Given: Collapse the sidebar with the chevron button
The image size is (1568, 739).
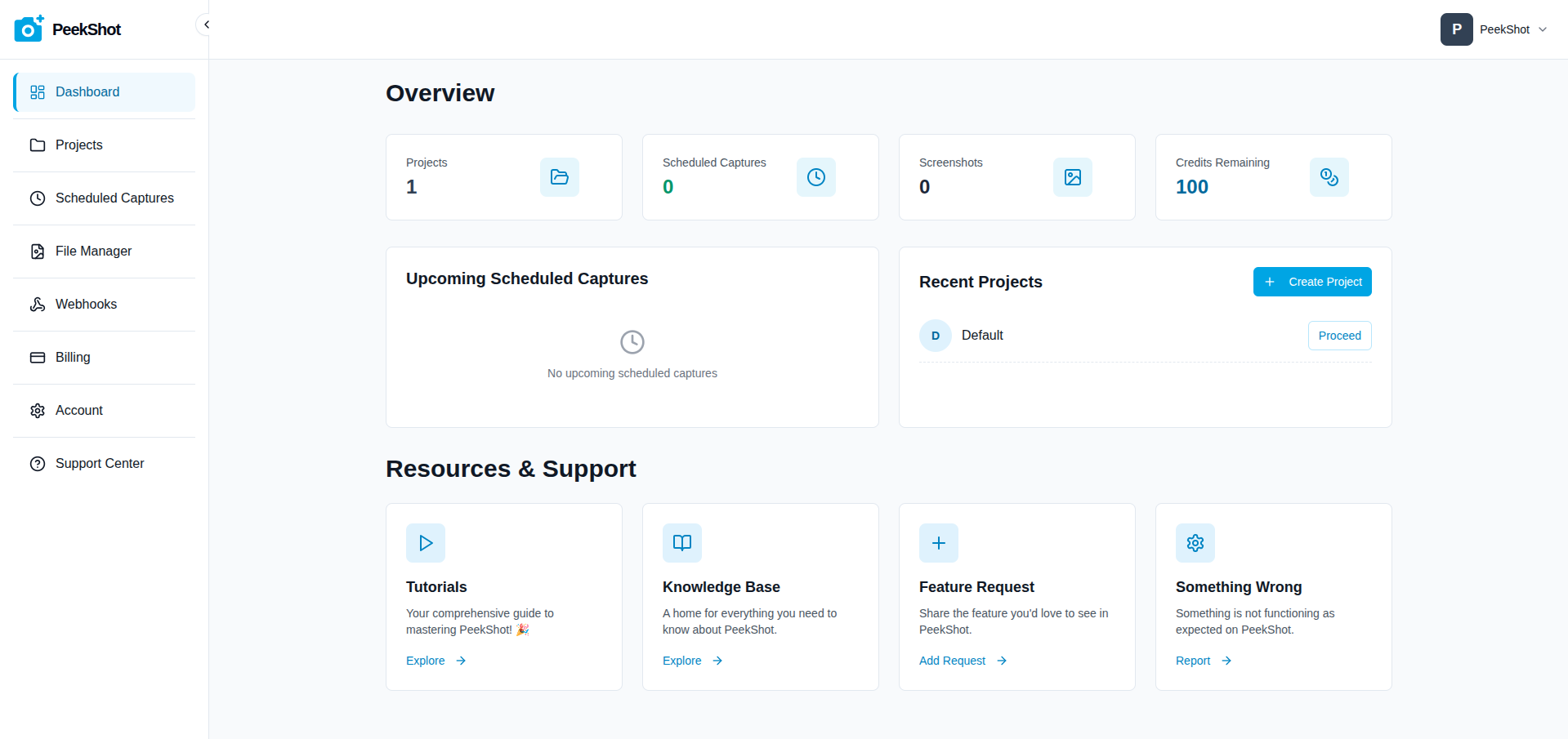Looking at the screenshot, I should click(206, 24).
